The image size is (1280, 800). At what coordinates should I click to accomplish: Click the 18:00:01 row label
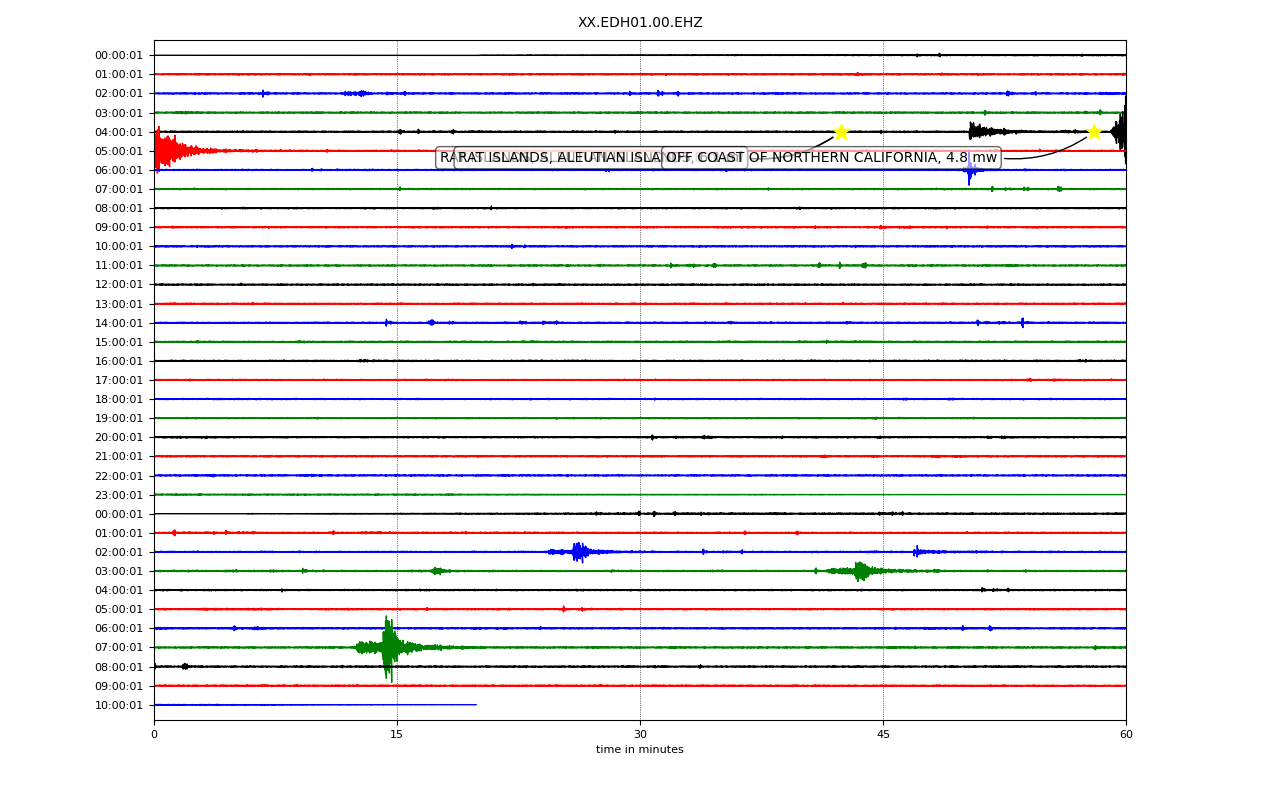point(119,399)
